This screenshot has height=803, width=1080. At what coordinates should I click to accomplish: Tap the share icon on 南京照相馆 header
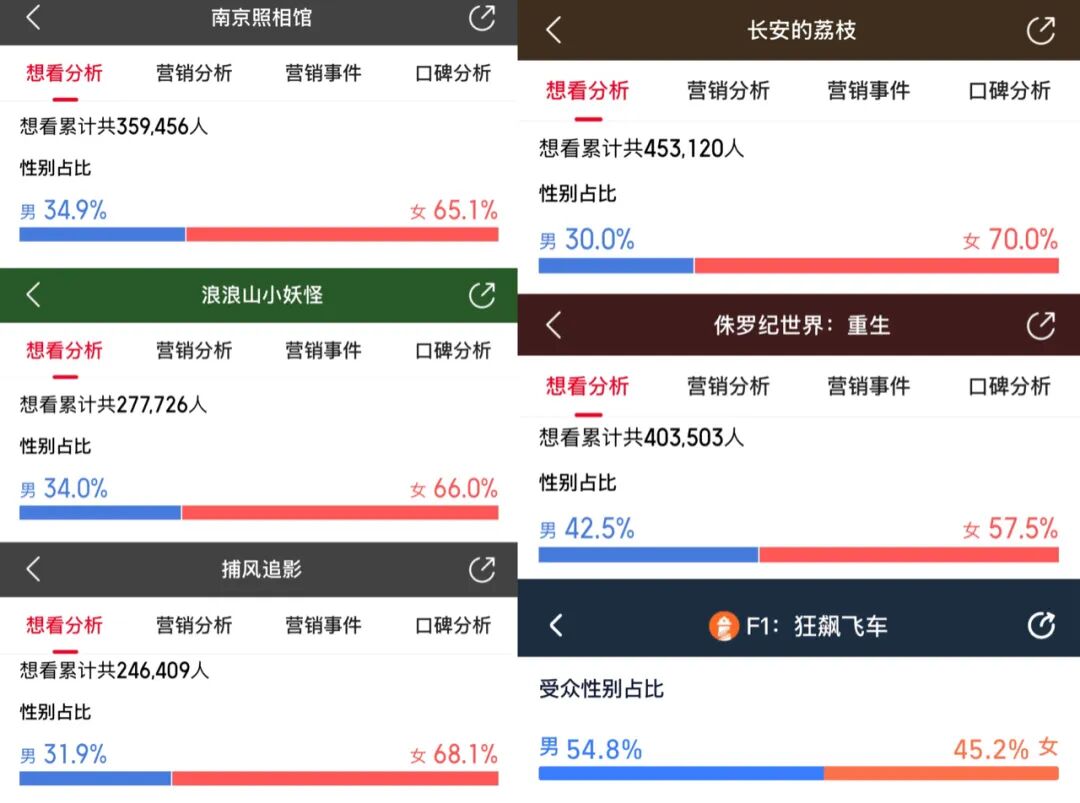482,18
